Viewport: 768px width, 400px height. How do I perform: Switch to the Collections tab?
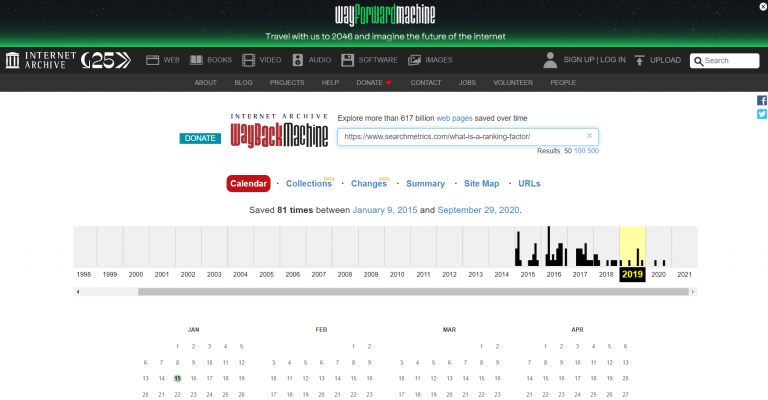click(309, 184)
